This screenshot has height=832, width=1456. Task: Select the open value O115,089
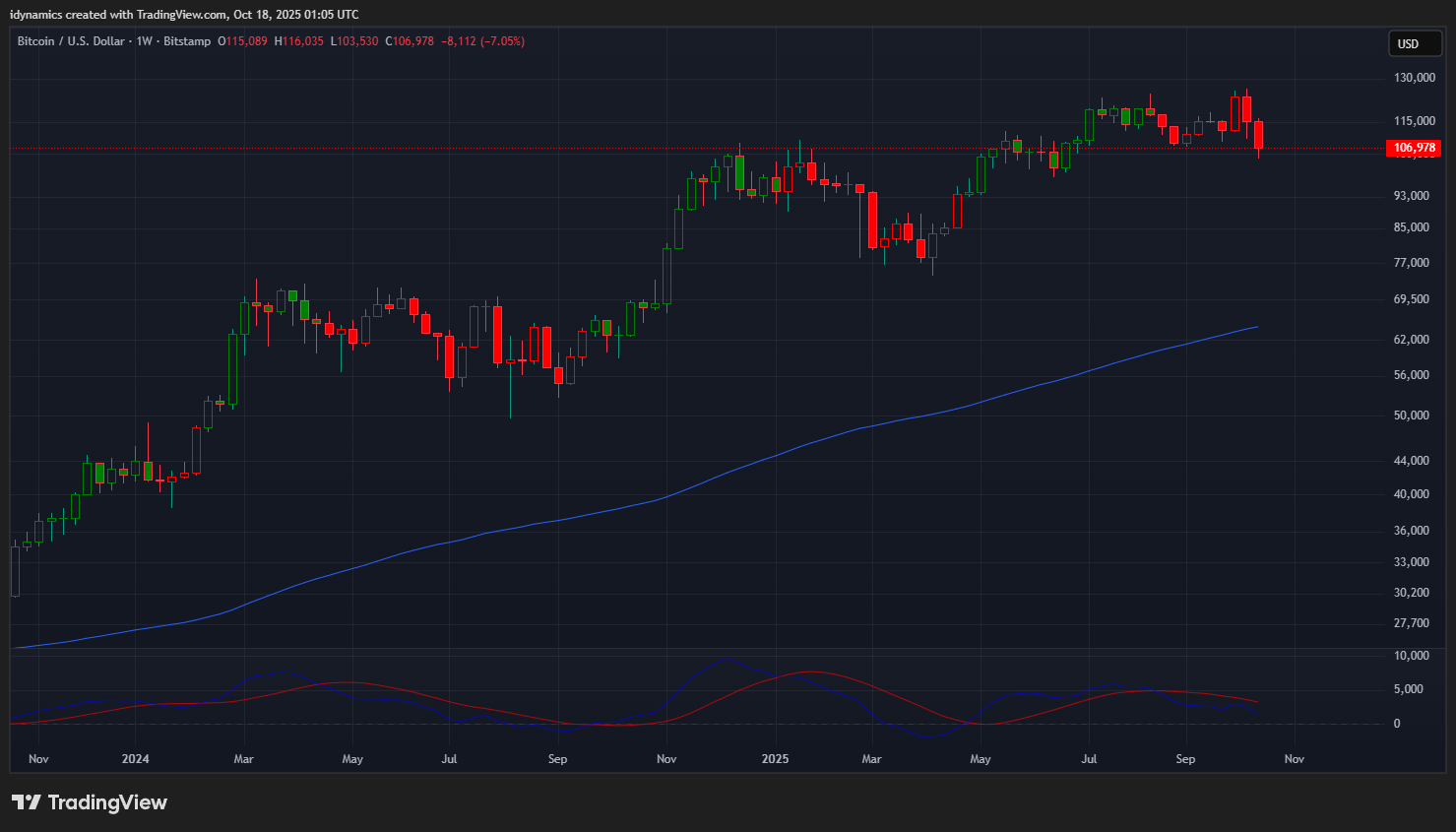pos(242,41)
